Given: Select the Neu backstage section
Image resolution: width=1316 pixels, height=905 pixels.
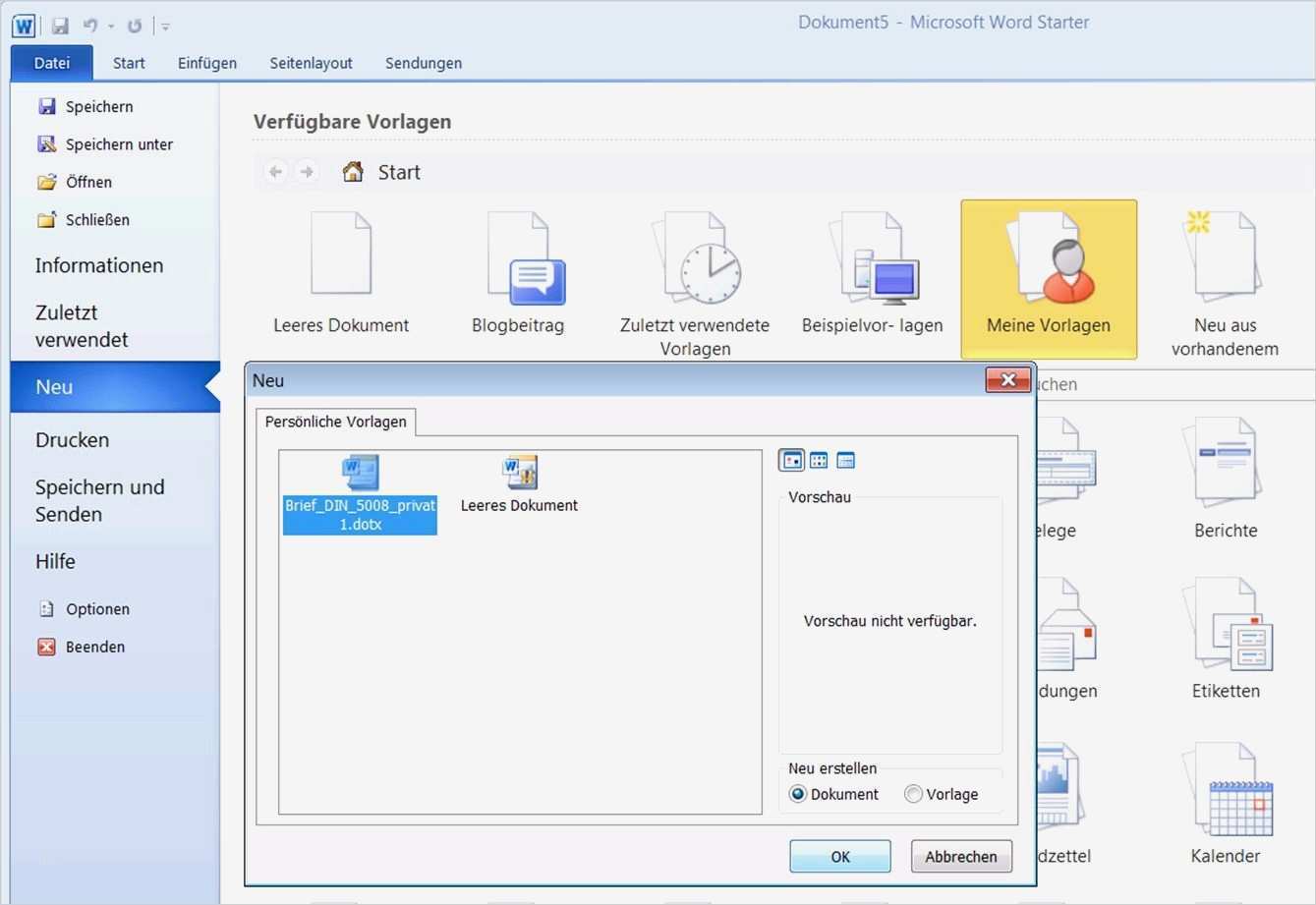Looking at the screenshot, I should [115, 387].
